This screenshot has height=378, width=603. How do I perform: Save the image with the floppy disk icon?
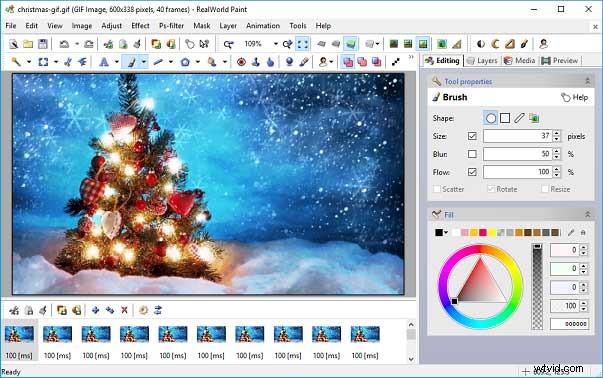[x=43, y=44]
